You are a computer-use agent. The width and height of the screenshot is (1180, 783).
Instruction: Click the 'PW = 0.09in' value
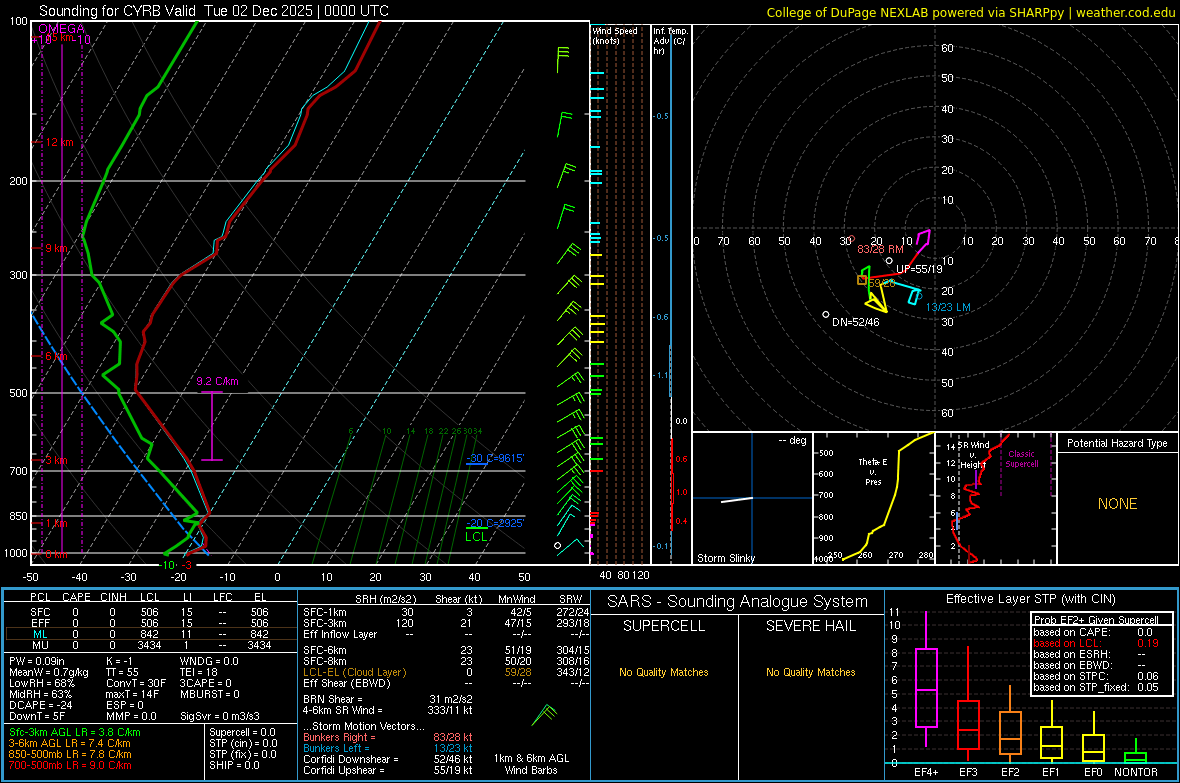click(37, 661)
